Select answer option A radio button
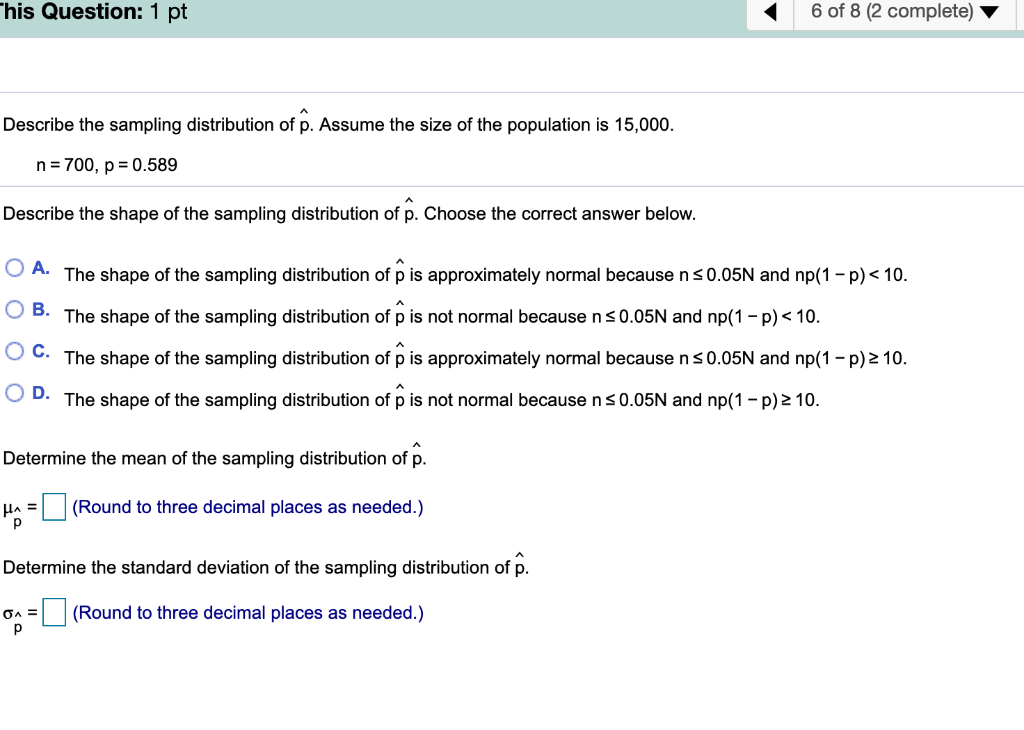Viewport: 1024px width, 730px height. point(14,268)
